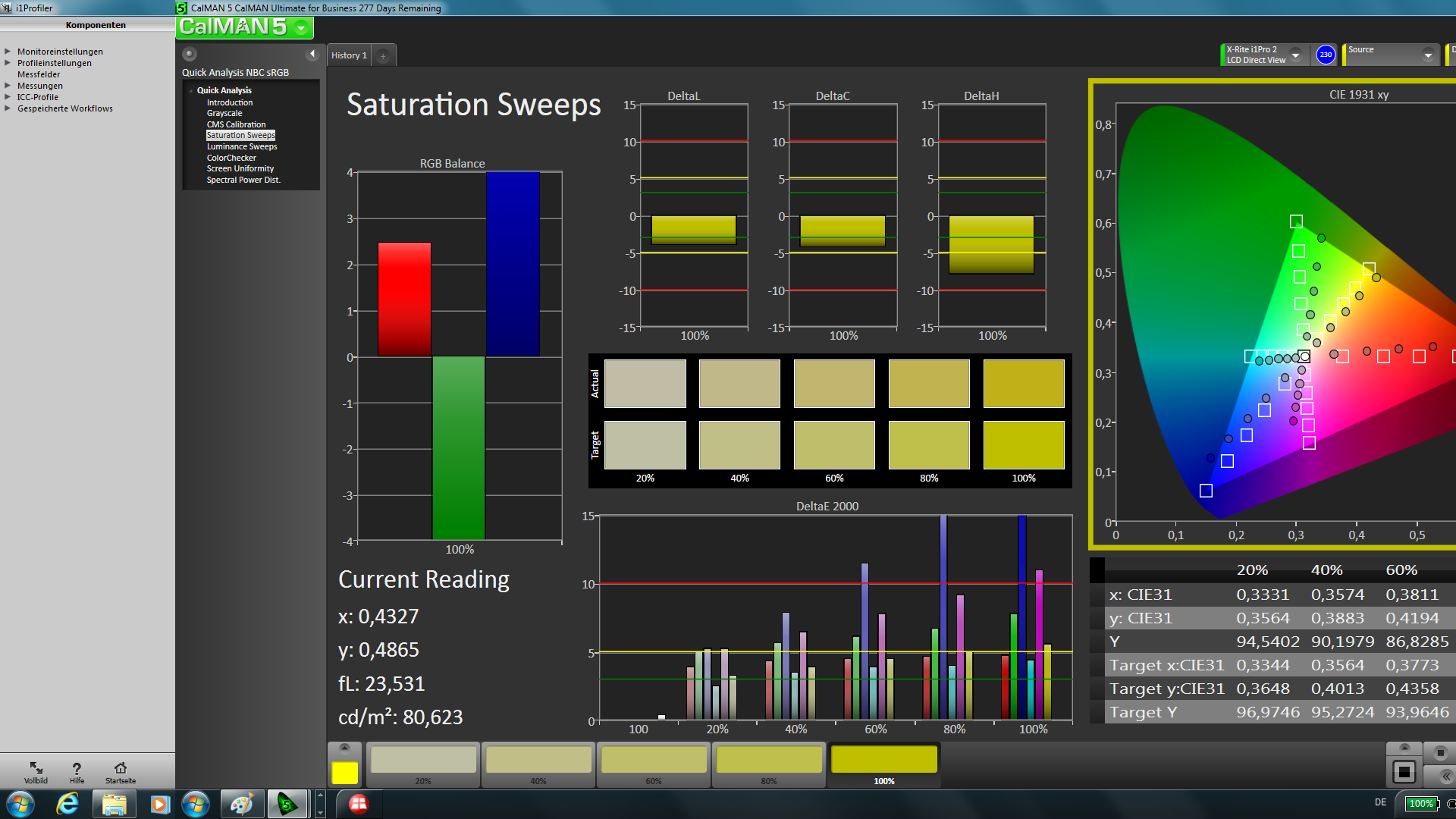Viewport: 1456px width, 819px height.
Task: Select Messfelder in i1Profiler components
Action: [39, 74]
